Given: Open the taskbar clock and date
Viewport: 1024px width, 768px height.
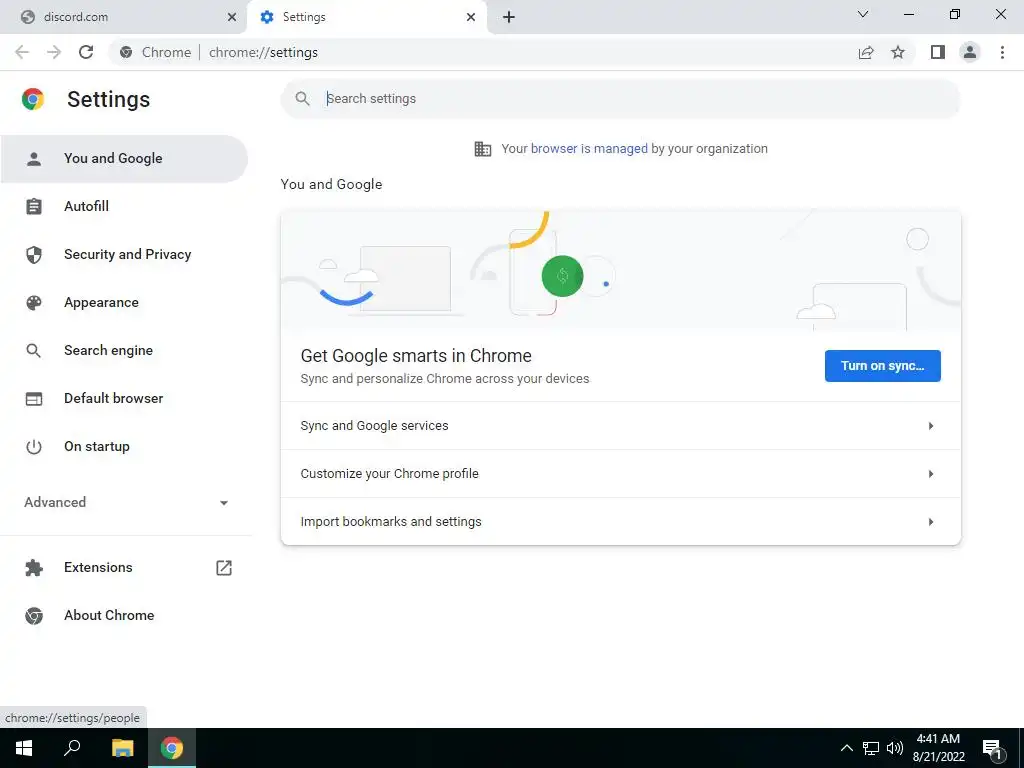Looking at the screenshot, I should (938, 748).
